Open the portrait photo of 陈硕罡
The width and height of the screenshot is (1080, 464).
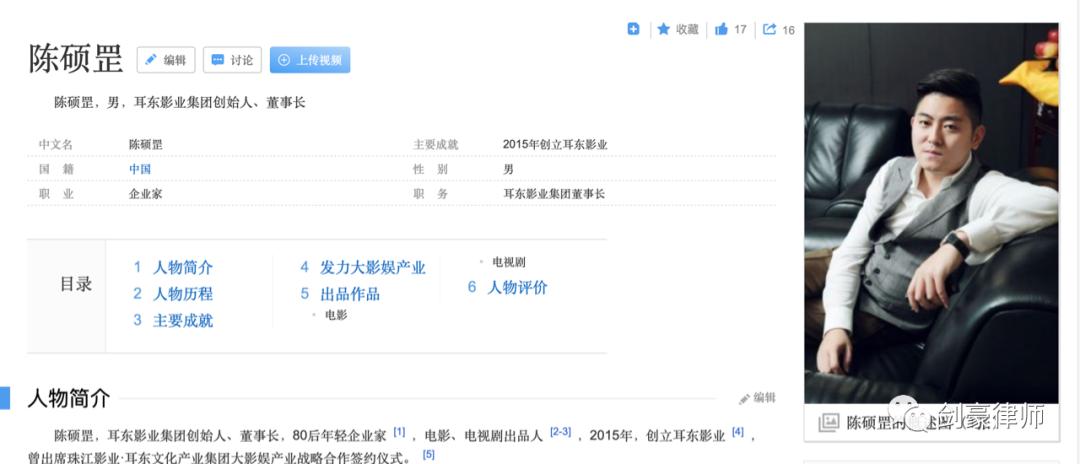[931, 213]
